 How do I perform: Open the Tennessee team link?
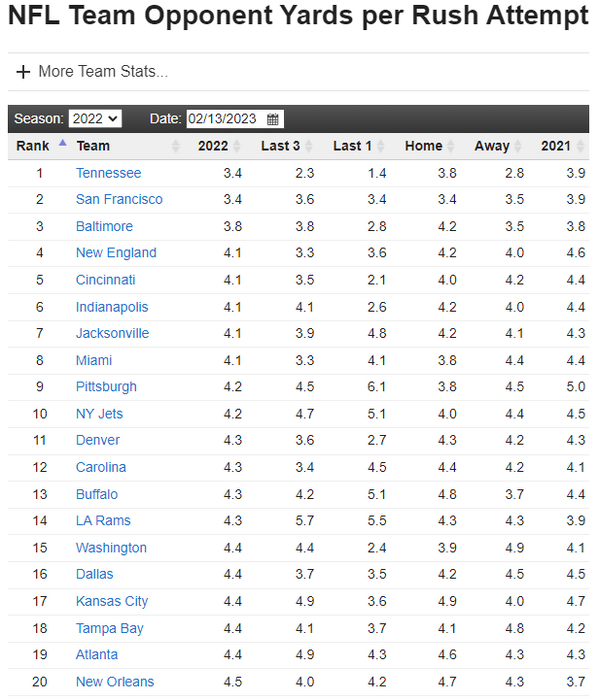tap(108, 173)
